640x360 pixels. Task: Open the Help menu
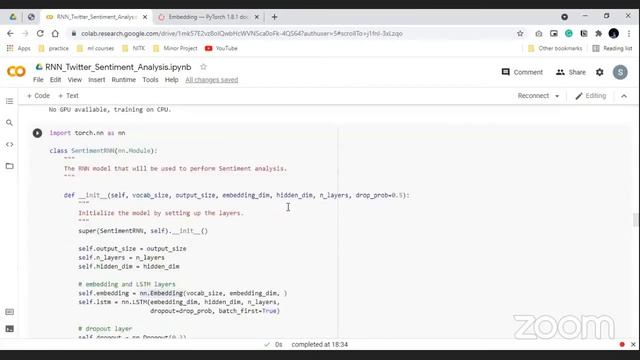(171, 80)
